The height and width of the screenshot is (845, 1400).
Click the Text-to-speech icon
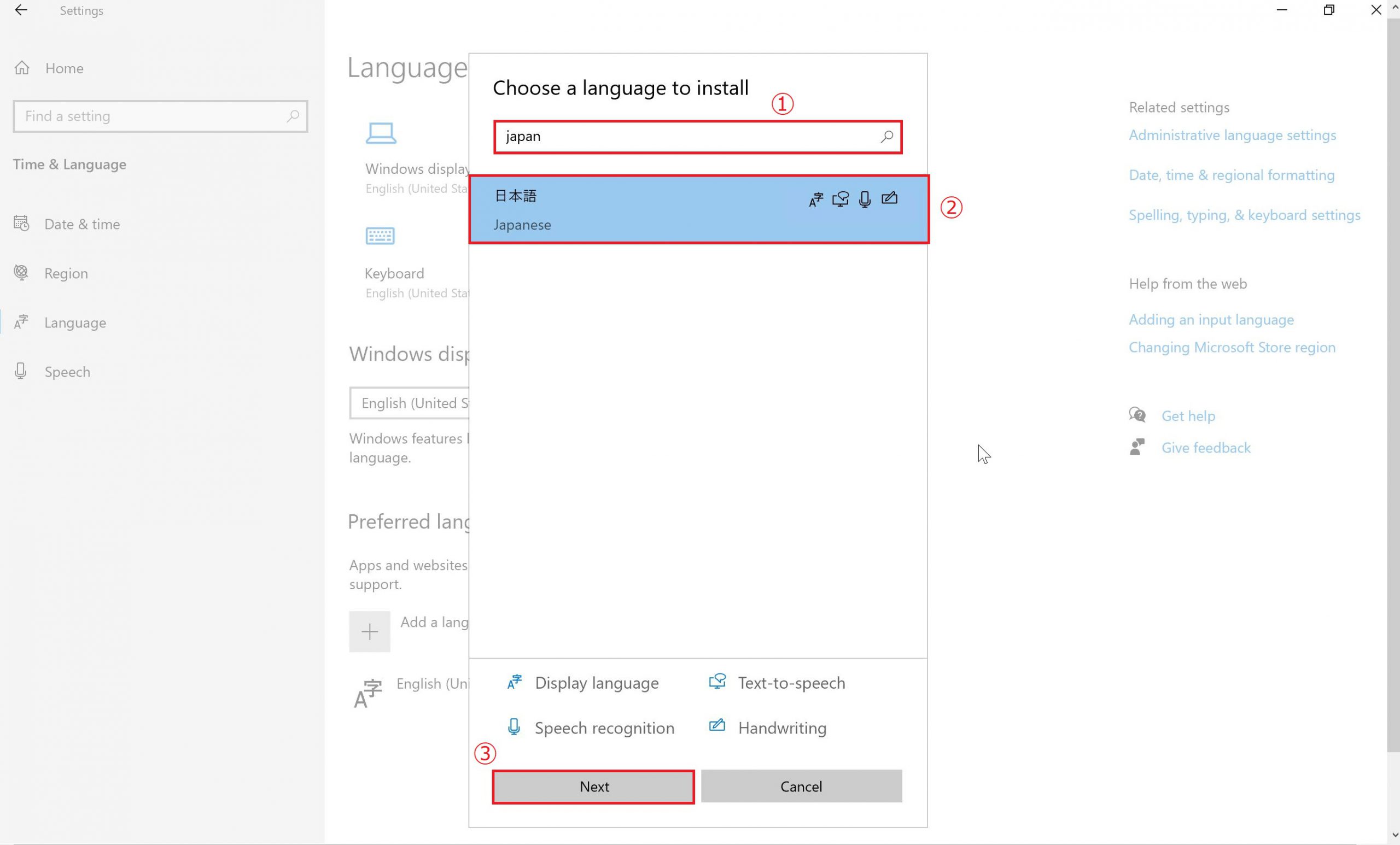coord(717,682)
